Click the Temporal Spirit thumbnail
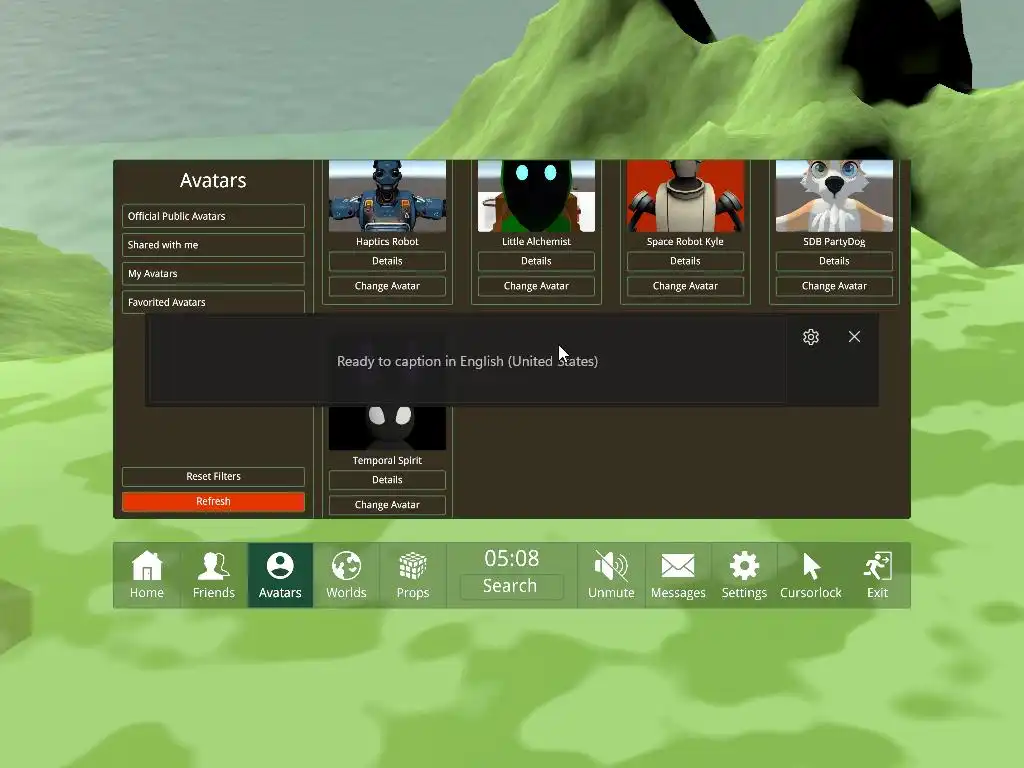 (x=387, y=428)
